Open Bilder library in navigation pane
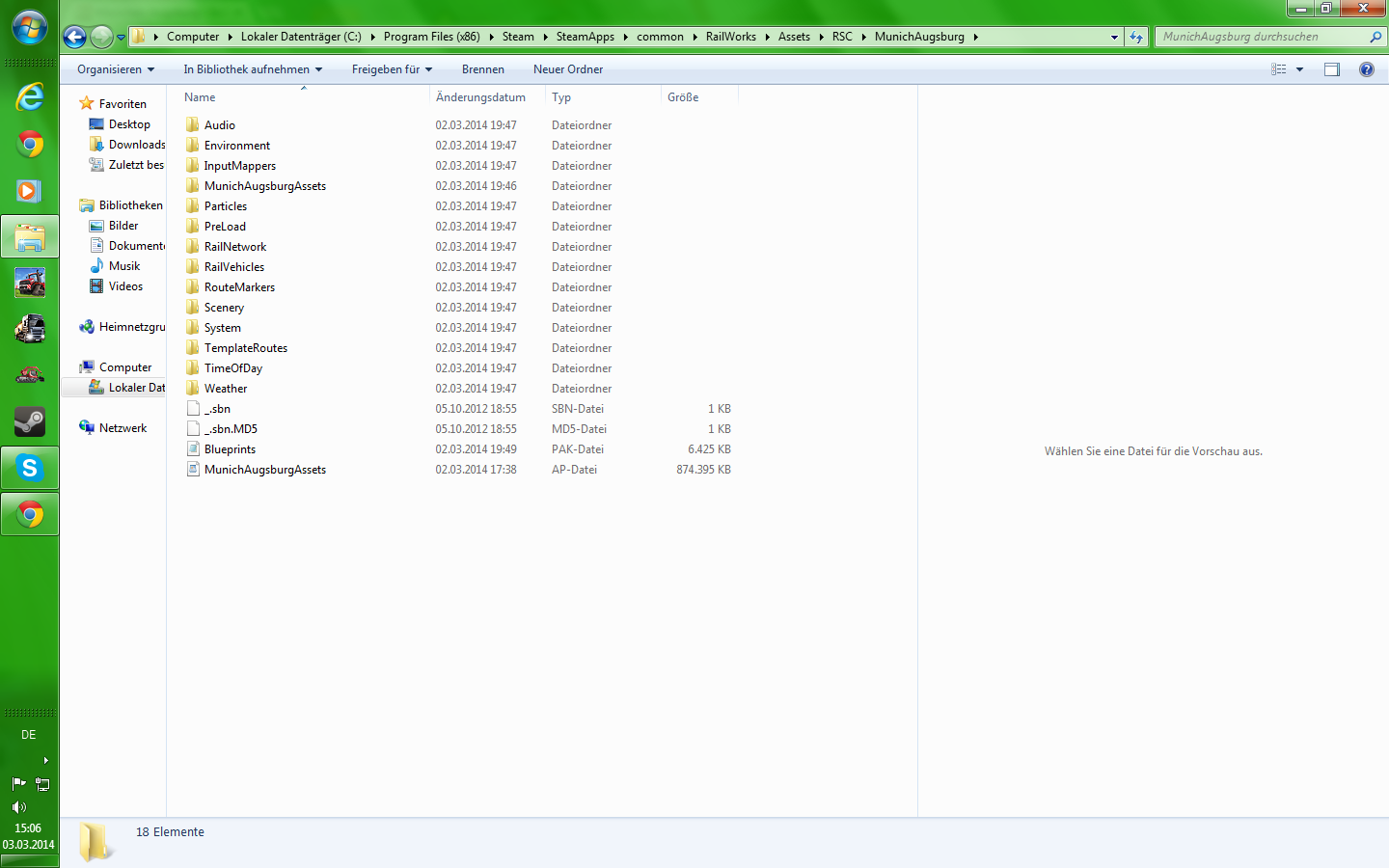1389x868 pixels. 123,226
